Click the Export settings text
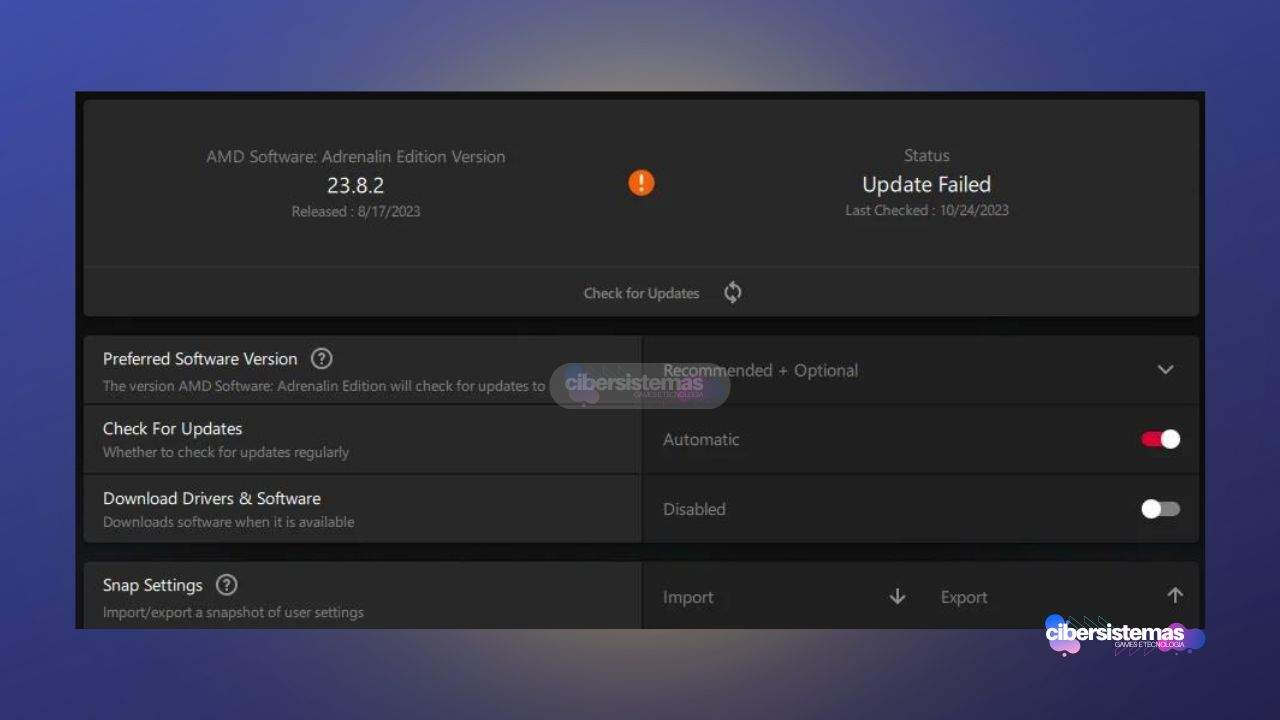Viewport: 1280px width, 720px height. click(x=964, y=597)
